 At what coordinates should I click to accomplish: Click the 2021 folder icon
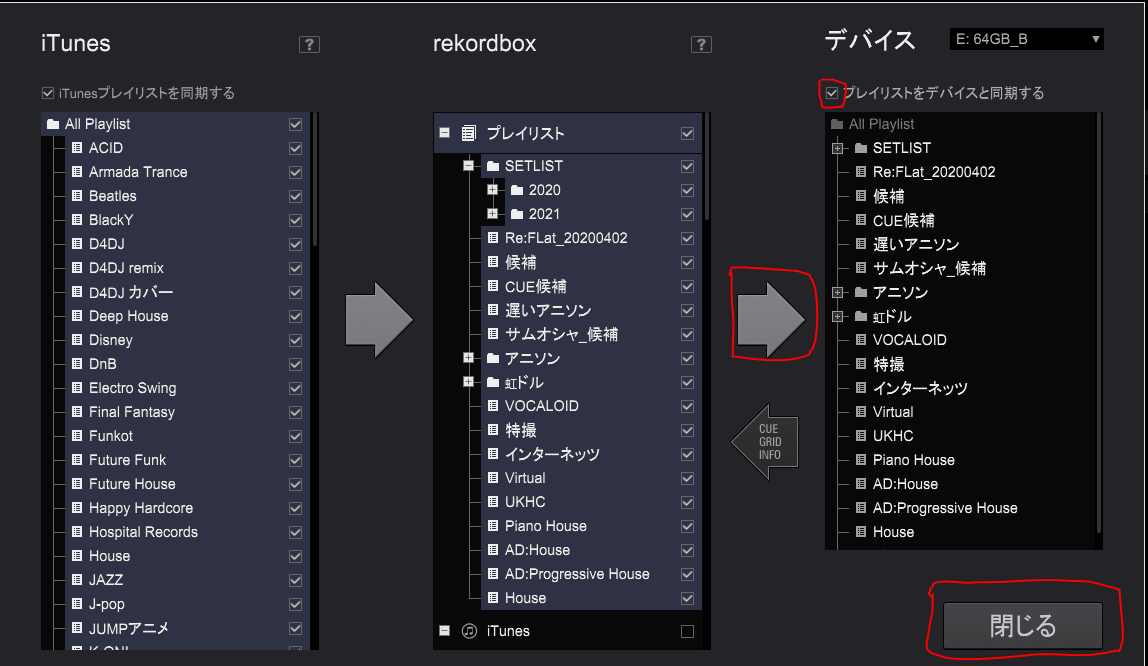517,214
